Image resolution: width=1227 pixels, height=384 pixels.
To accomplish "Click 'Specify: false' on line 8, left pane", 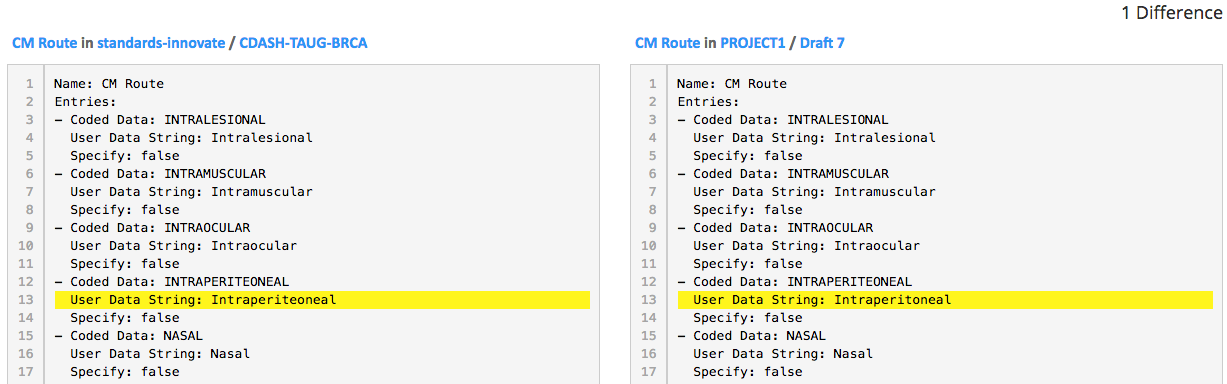I will coord(125,210).
